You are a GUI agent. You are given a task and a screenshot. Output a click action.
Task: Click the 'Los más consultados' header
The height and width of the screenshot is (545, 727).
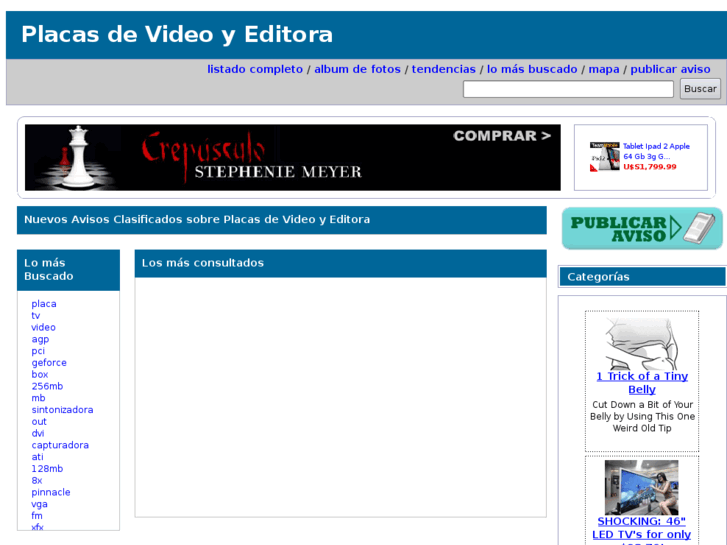tap(340, 263)
